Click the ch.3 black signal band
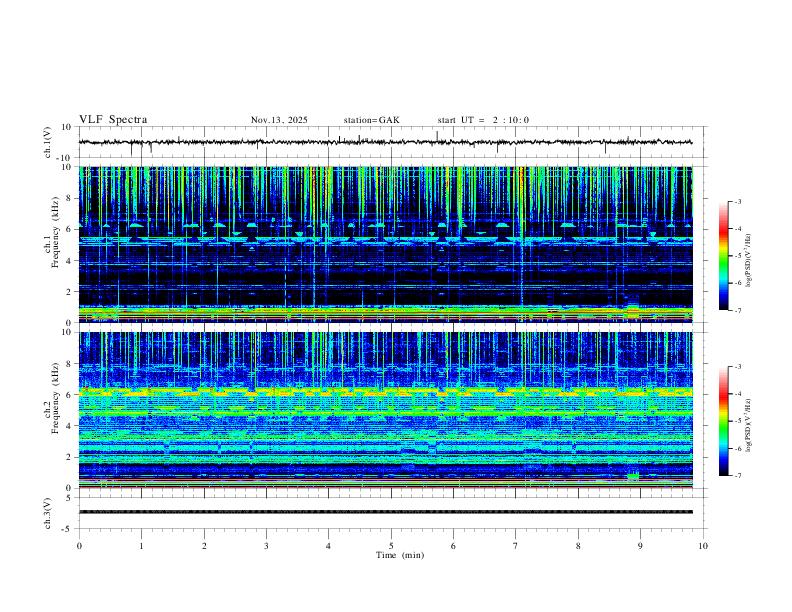792x612 pixels. (385, 512)
